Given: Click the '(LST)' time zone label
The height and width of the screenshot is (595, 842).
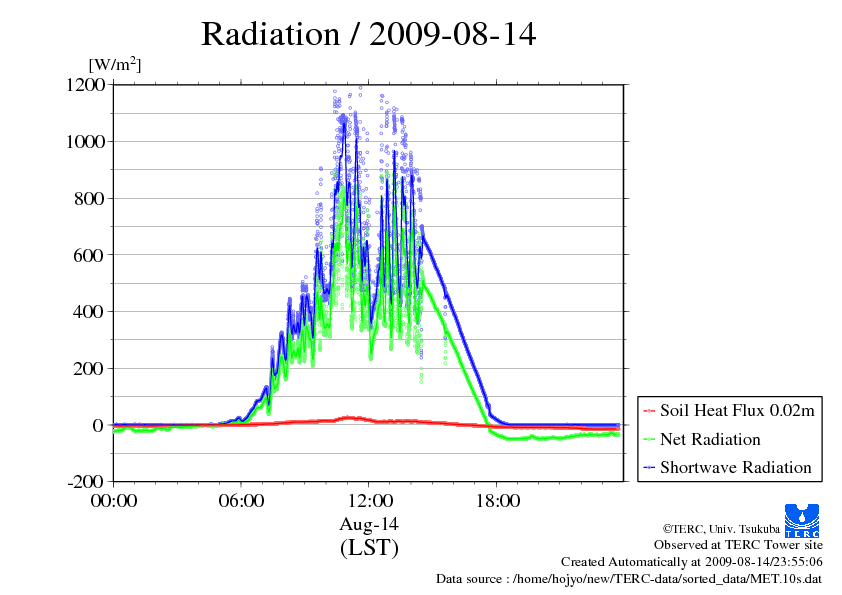Looking at the screenshot, I should (x=369, y=548).
